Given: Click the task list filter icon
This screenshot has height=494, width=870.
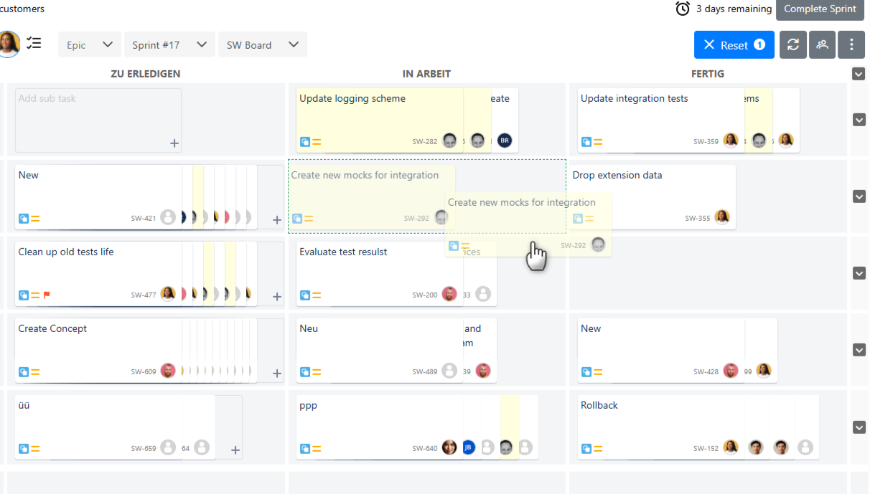Looking at the screenshot, I should click(x=34, y=43).
